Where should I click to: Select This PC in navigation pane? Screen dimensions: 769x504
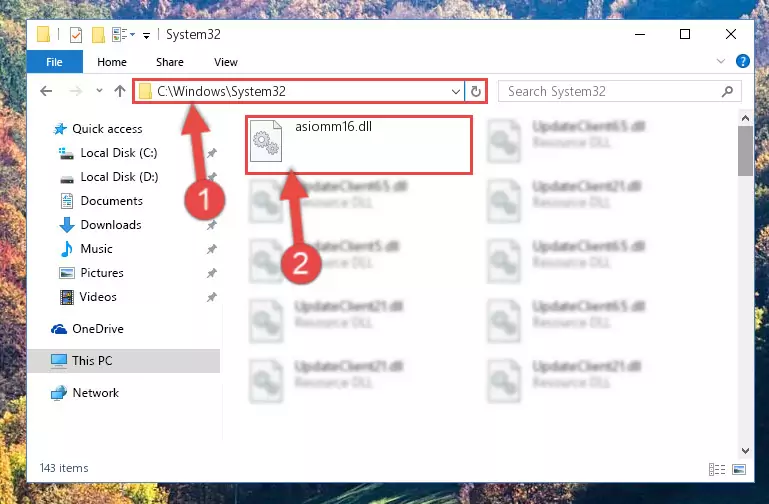[x=124, y=361]
